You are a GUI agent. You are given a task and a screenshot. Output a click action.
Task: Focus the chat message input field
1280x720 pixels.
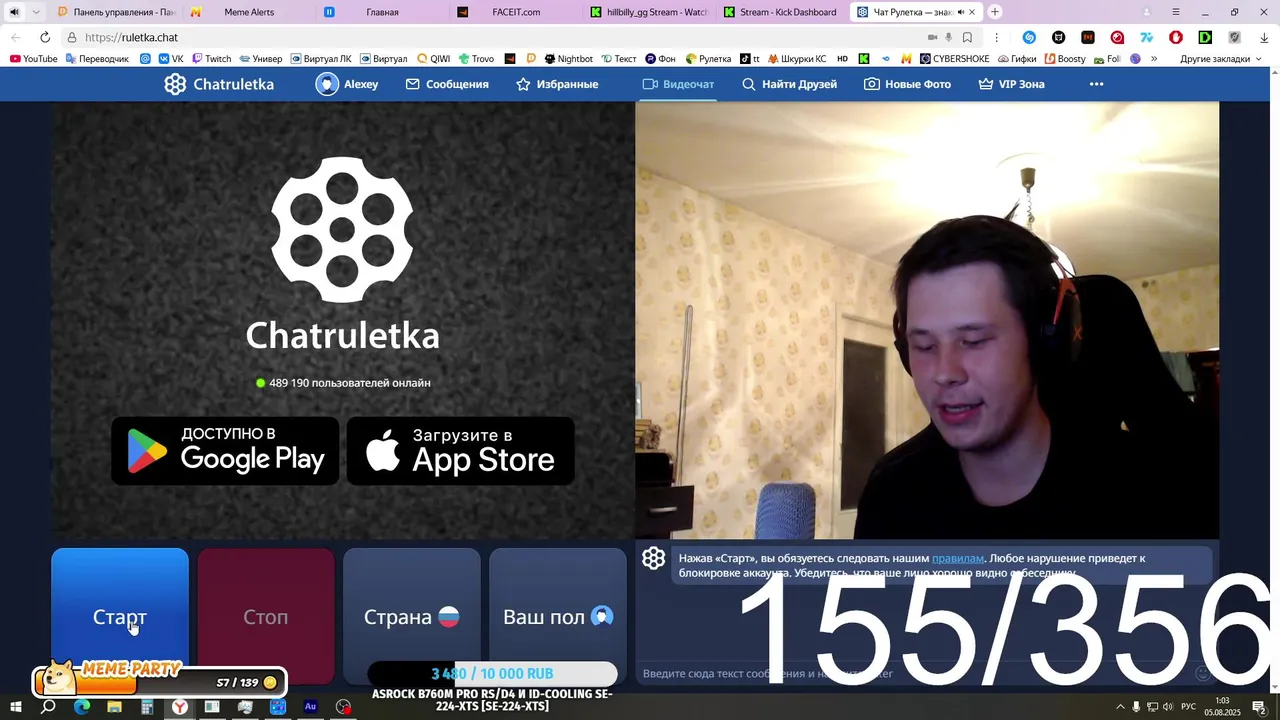[915, 674]
